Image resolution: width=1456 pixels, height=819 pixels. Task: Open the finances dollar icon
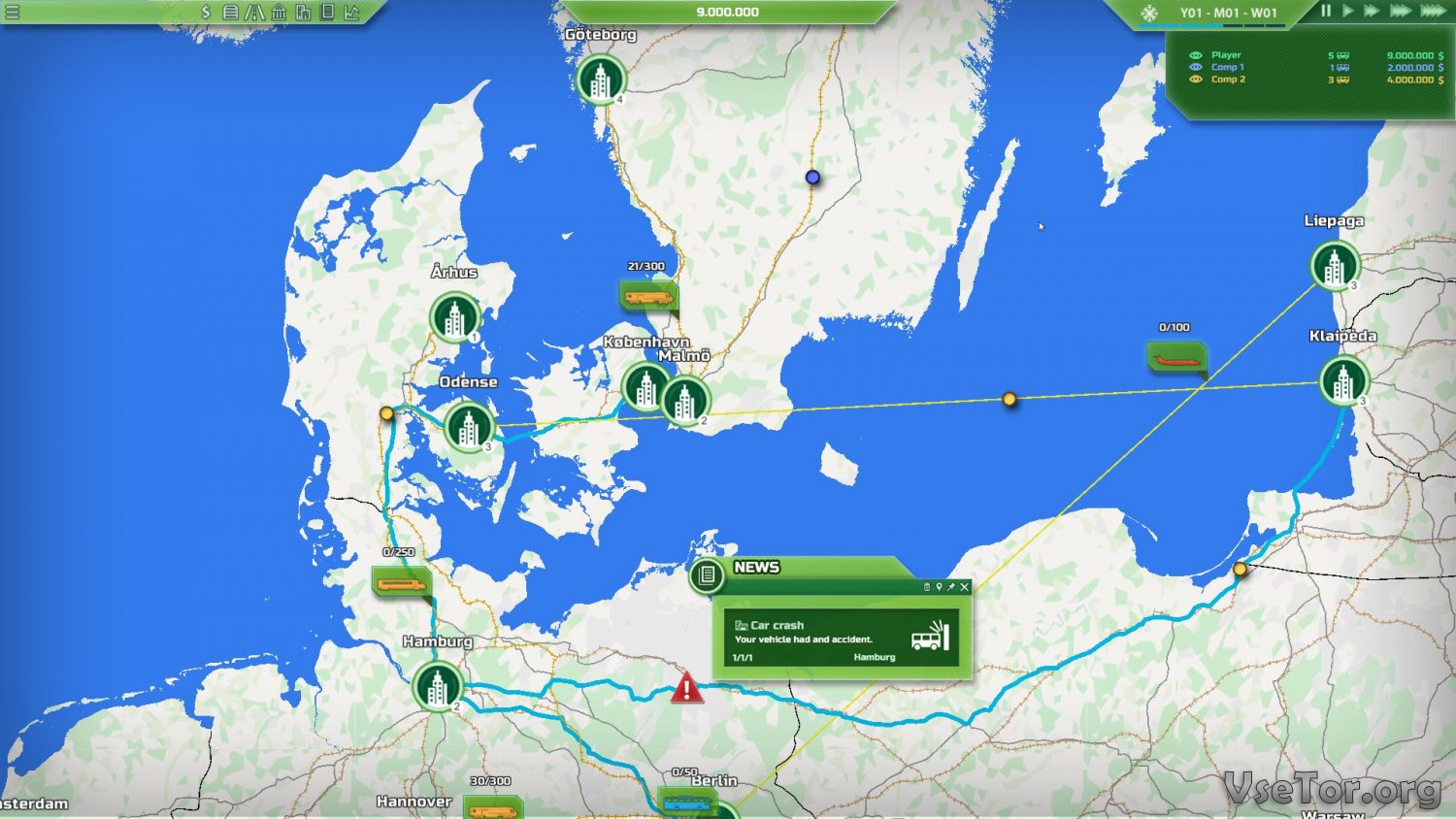(x=206, y=13)
